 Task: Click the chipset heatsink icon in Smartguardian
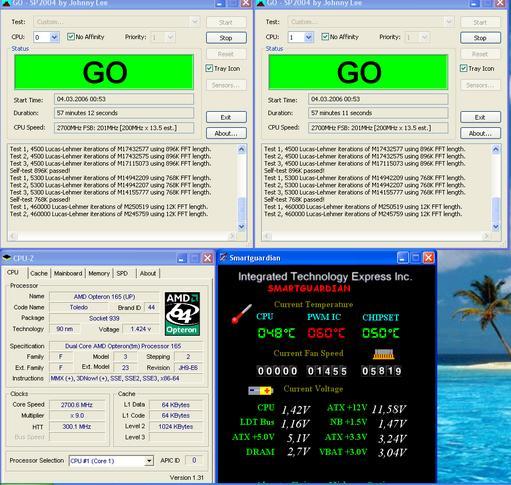pos(383,354)
